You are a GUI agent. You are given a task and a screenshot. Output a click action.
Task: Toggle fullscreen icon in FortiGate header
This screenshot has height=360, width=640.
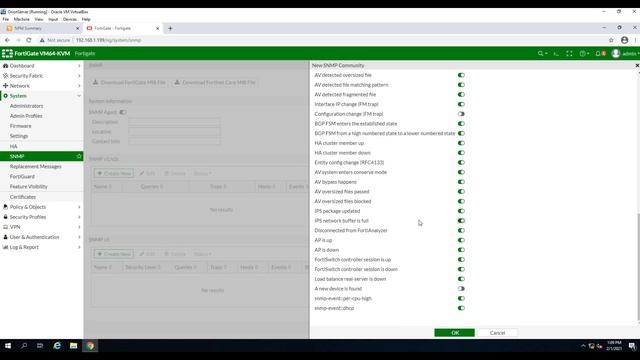tap(569, 53)
